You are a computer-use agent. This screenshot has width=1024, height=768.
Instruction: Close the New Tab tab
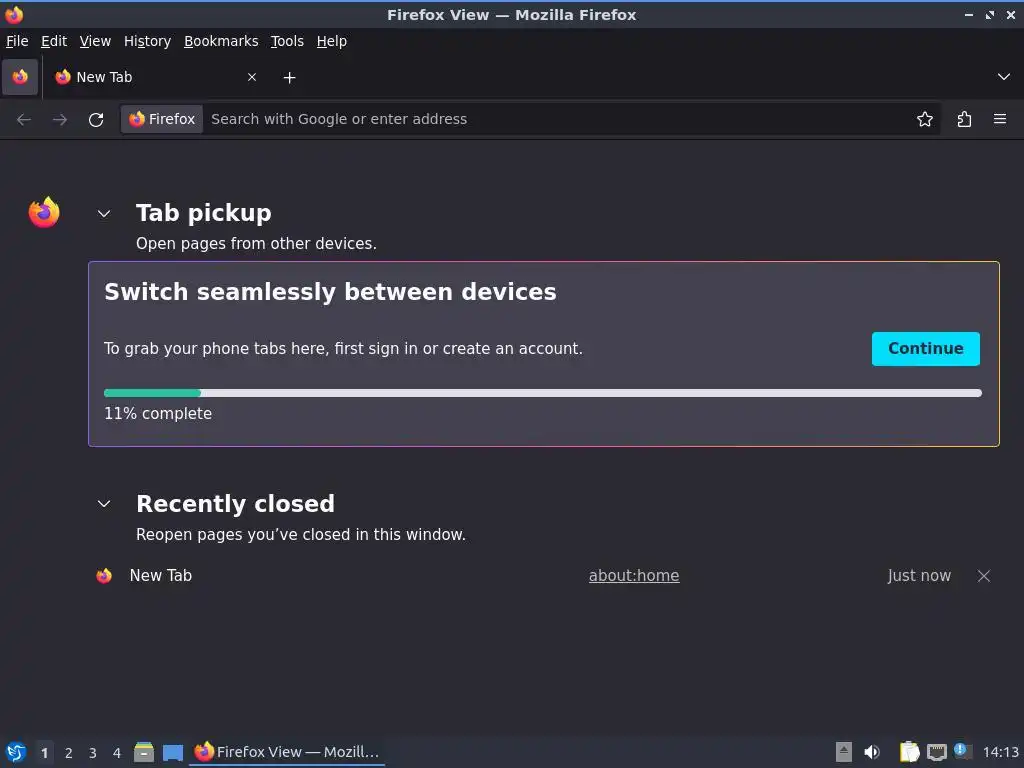point(251,77)
